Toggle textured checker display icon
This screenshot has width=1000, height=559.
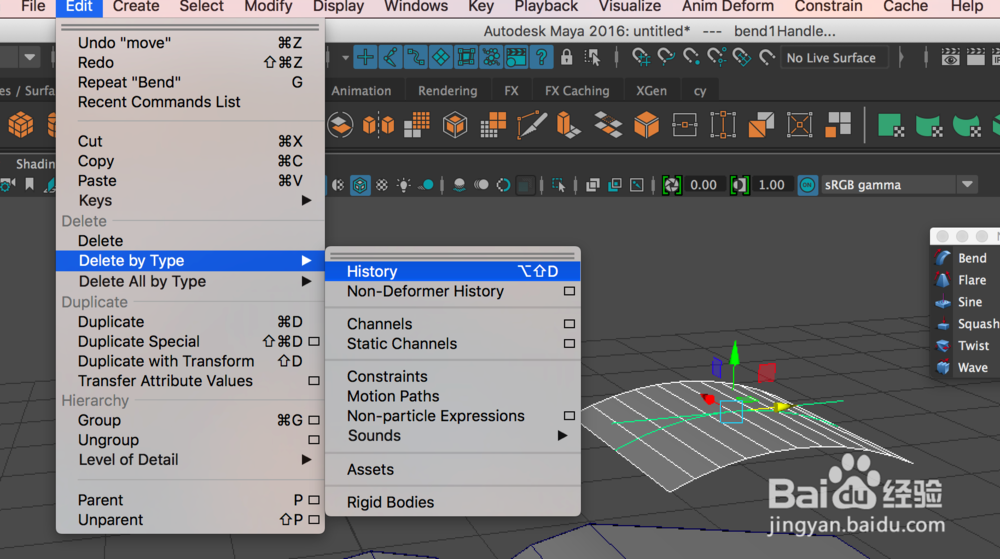(381, 185)
